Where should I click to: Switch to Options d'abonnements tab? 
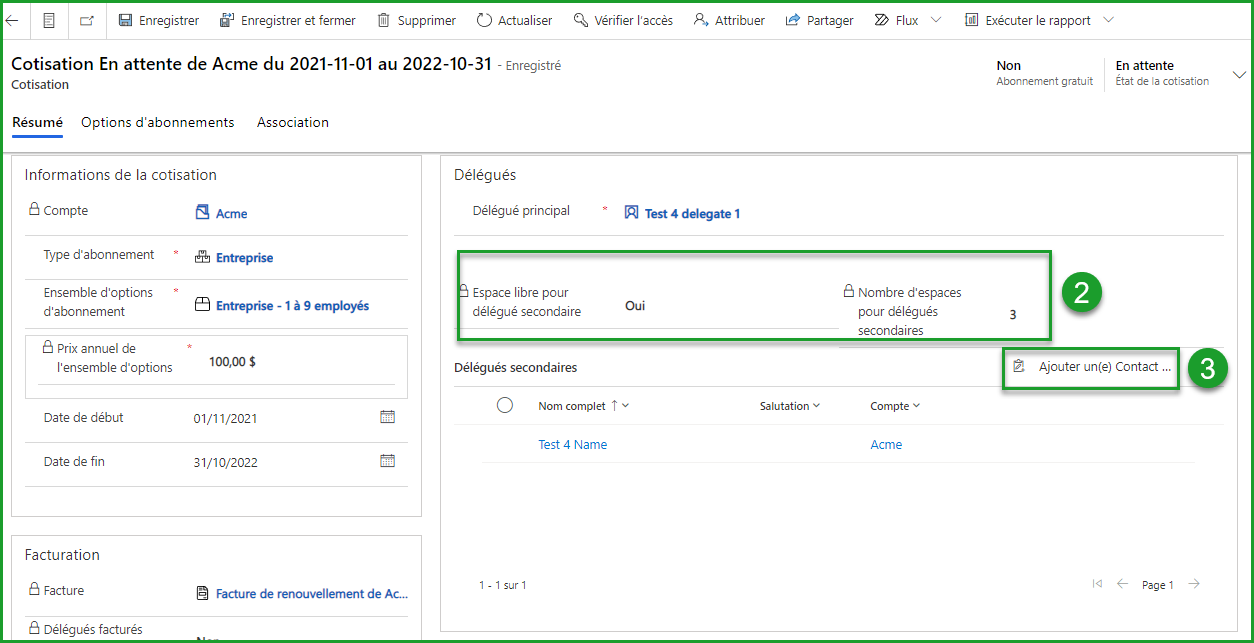[158, 122]
